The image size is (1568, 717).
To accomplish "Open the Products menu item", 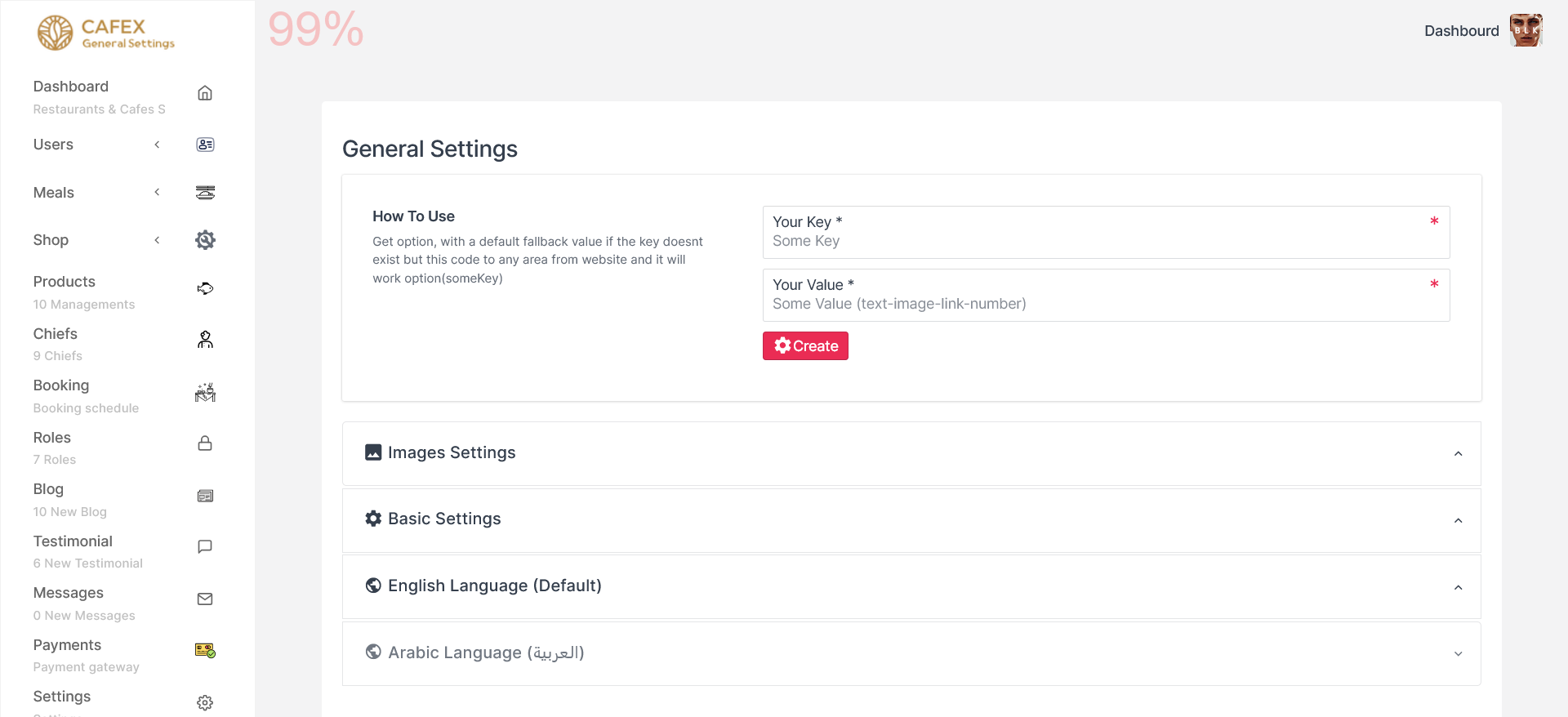I will coord(65,282).
